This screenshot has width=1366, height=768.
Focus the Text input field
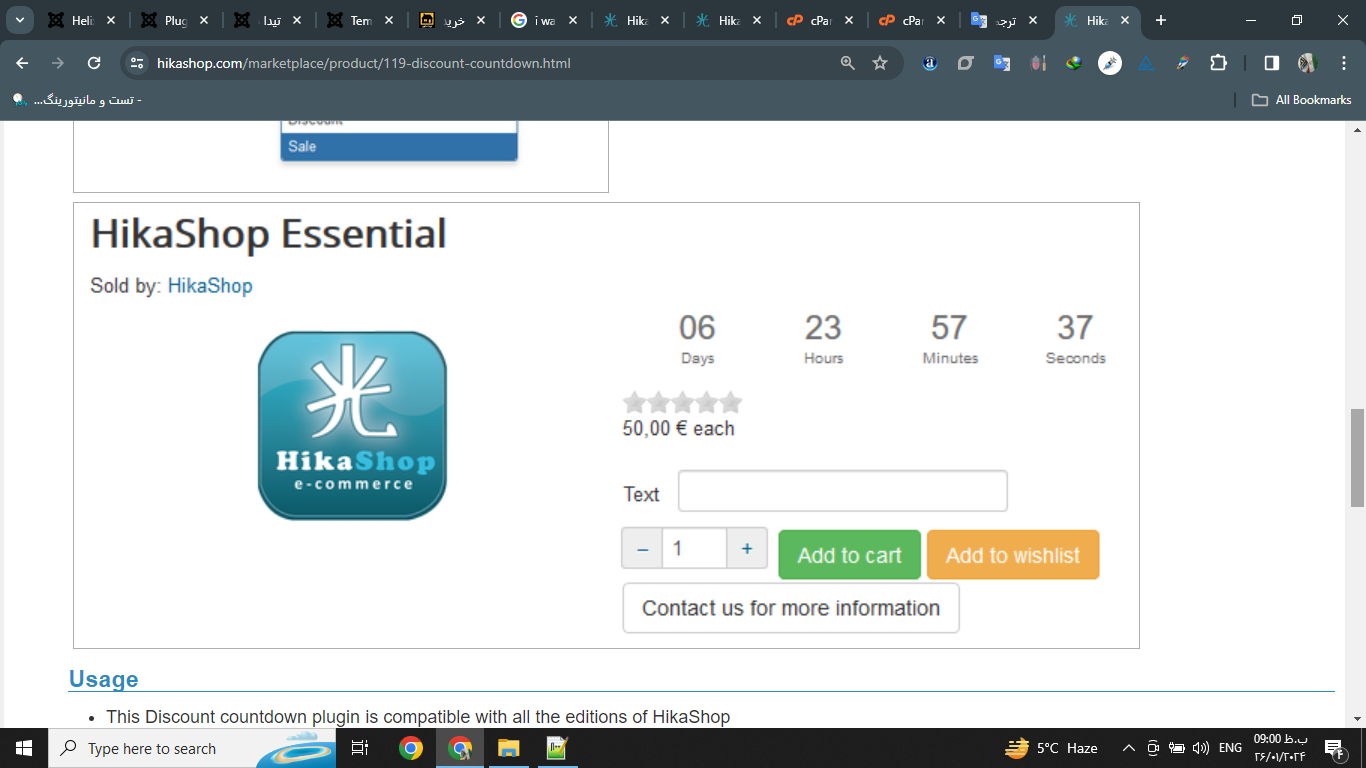[843, 491]
